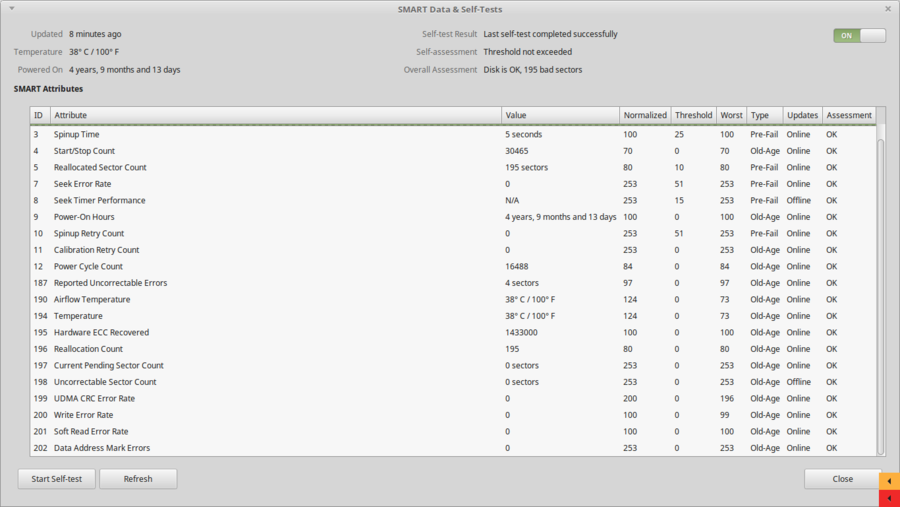Click threshold value 25 in Spinup Time row
The image size is (900, 507).
click(x=679, y=134)
